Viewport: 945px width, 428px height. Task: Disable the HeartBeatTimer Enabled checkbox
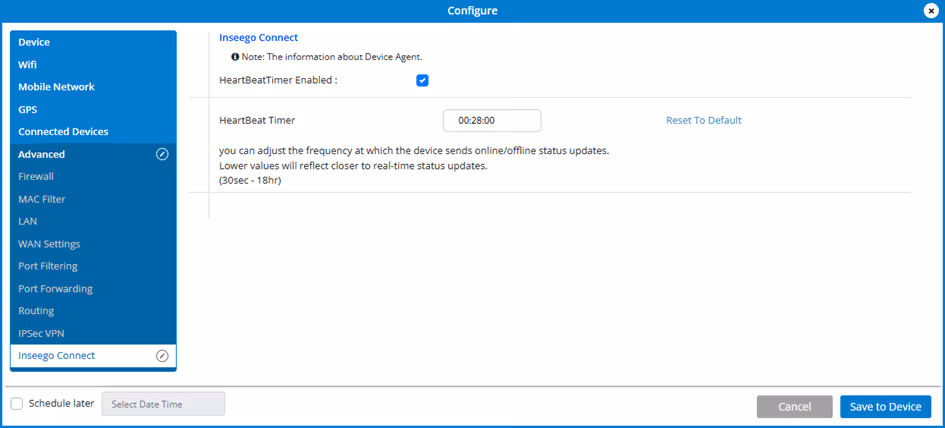tap(422, 80)
